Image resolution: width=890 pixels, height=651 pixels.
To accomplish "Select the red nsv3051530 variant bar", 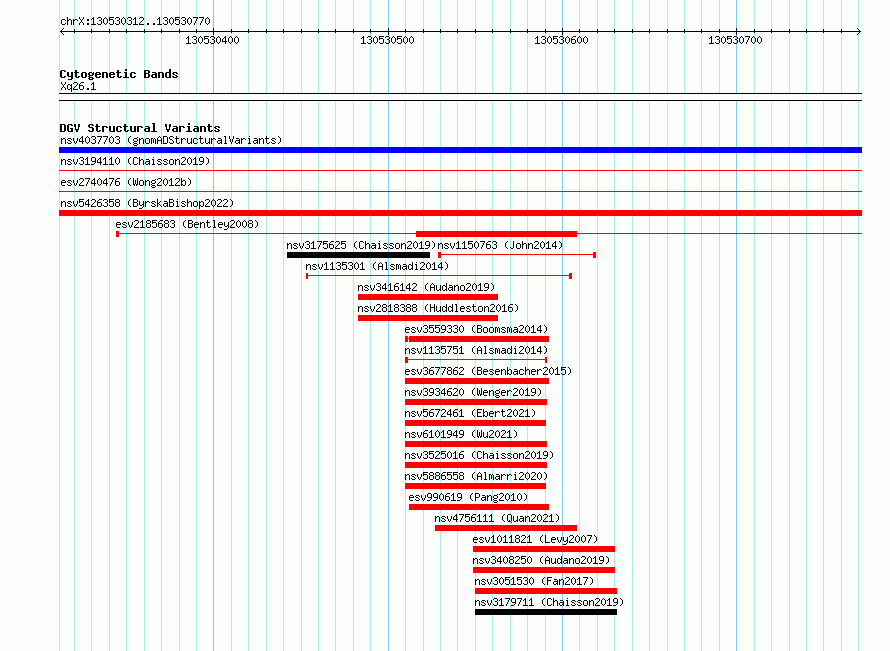I will [546, 591].
